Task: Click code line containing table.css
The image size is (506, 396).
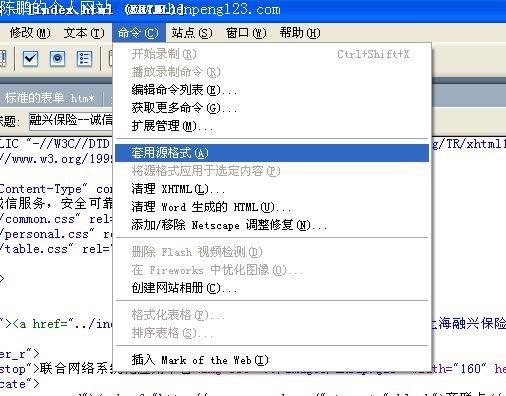Action: pyautogui.click(x=56, y=249)
